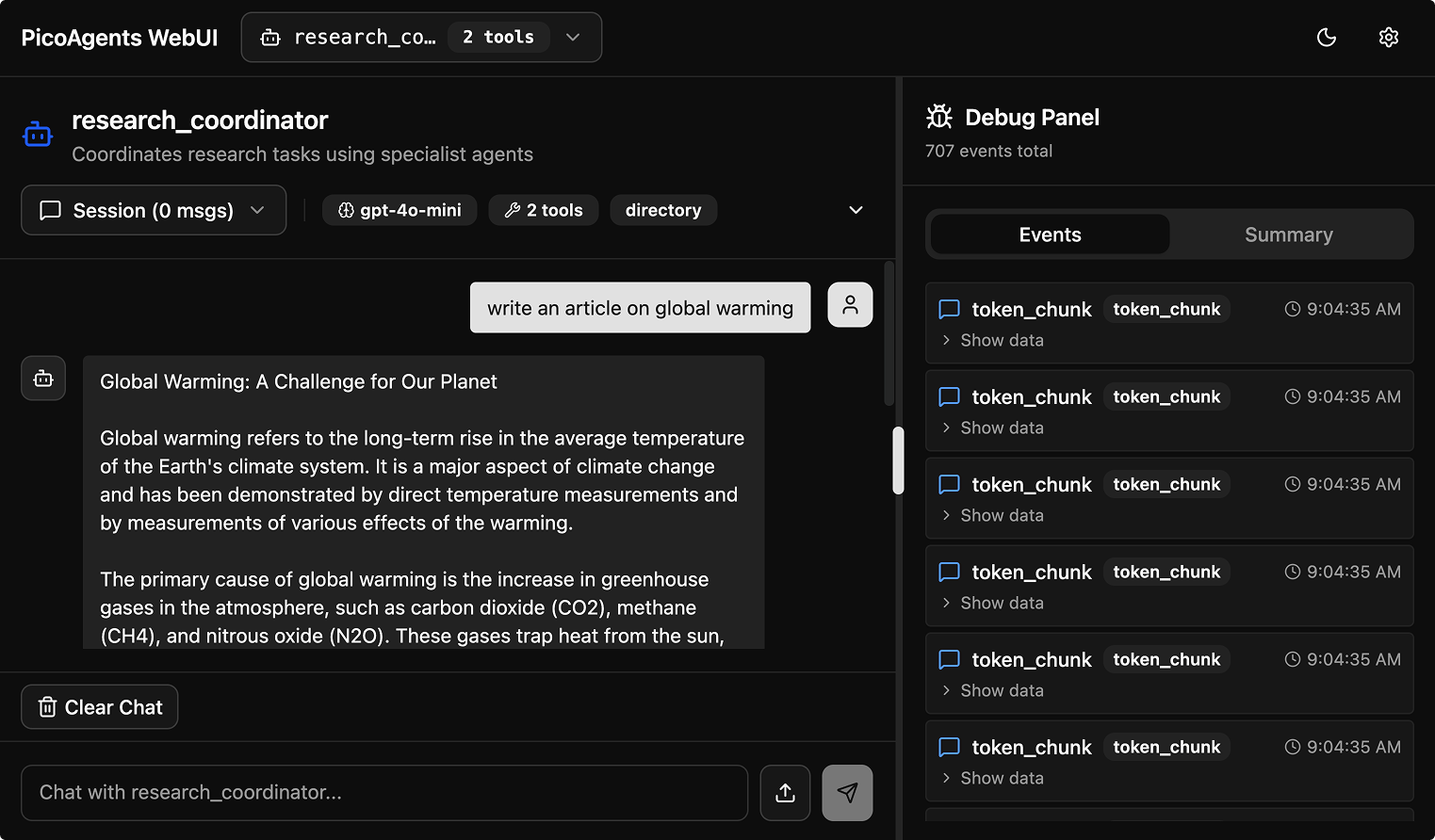
Task: Click the directory badge in the agent info row
Action: pyautogui.click(x=663, y=210)
